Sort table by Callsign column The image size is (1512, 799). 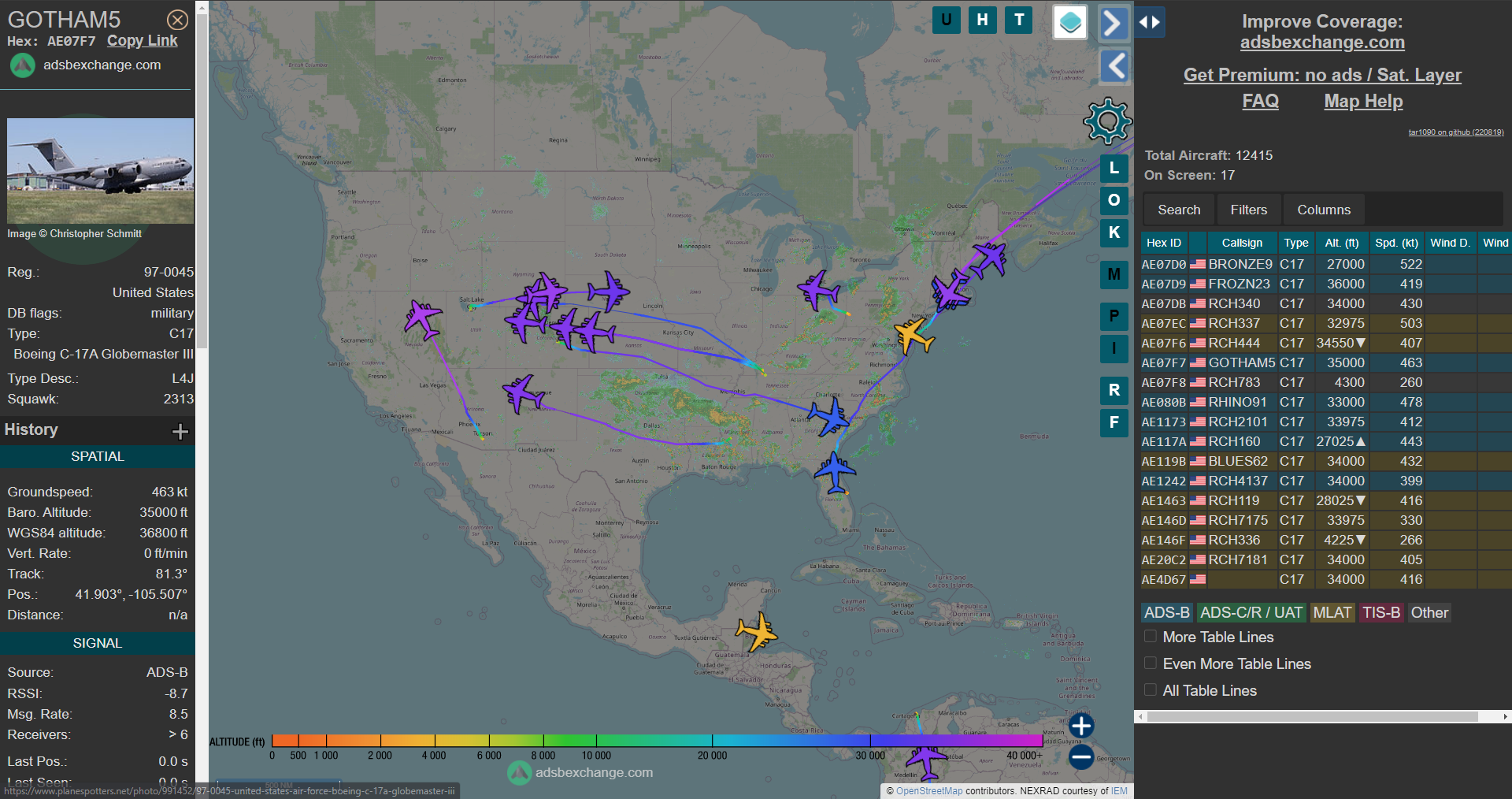[x=1242, y=243]
